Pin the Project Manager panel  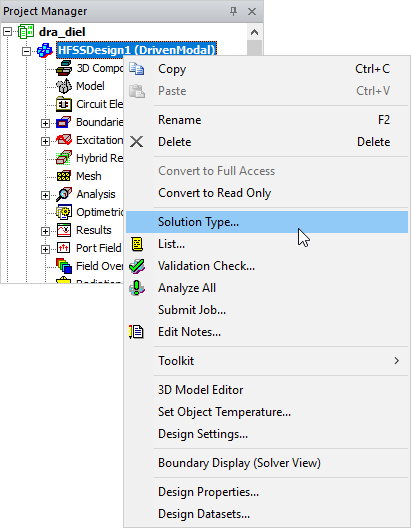(x=233, y=11)
